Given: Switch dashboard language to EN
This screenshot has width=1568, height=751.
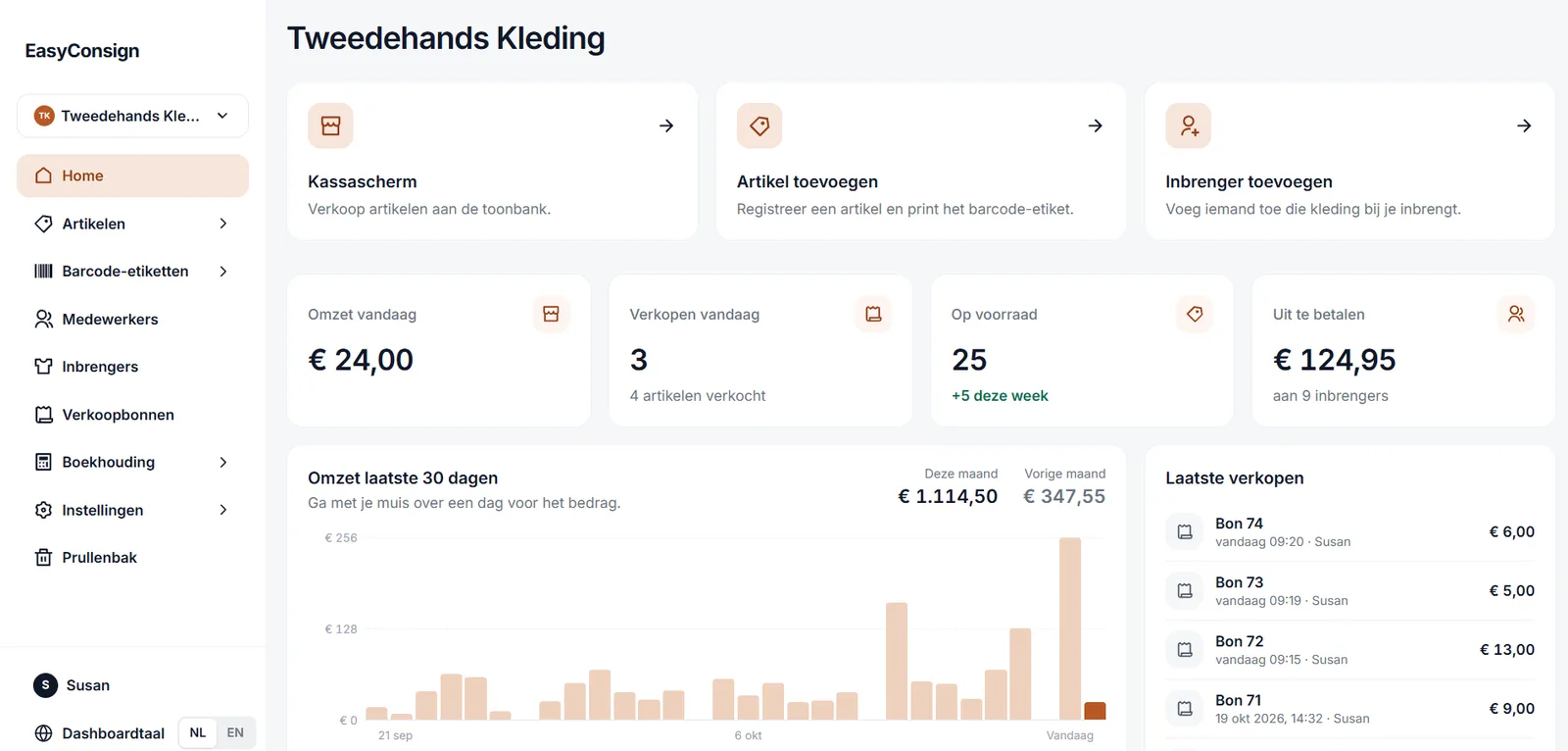Looking at the screenshot, I should pyautogui.click(x=235, y=732).
